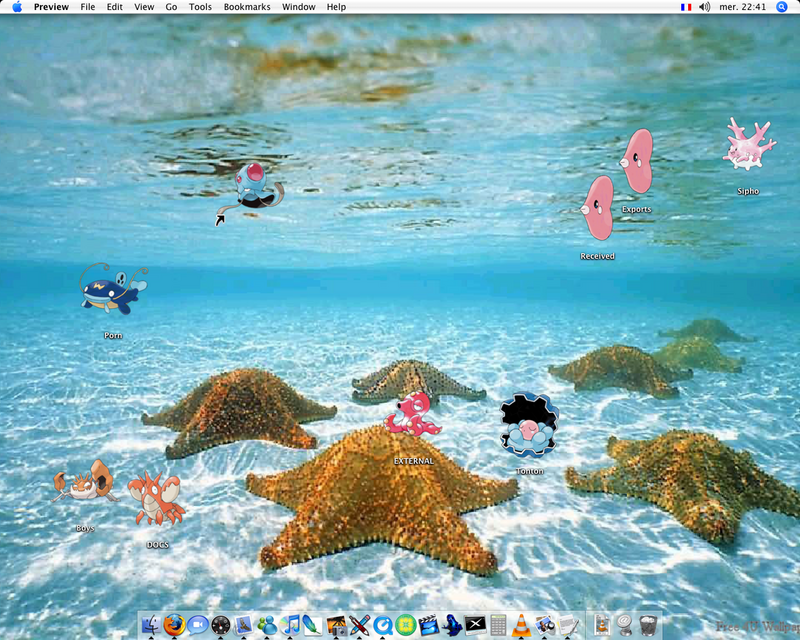Open Spotlight search in menu bar
Image resolution: width=800 pixels, height=640 pixels.
coord(782,7)
